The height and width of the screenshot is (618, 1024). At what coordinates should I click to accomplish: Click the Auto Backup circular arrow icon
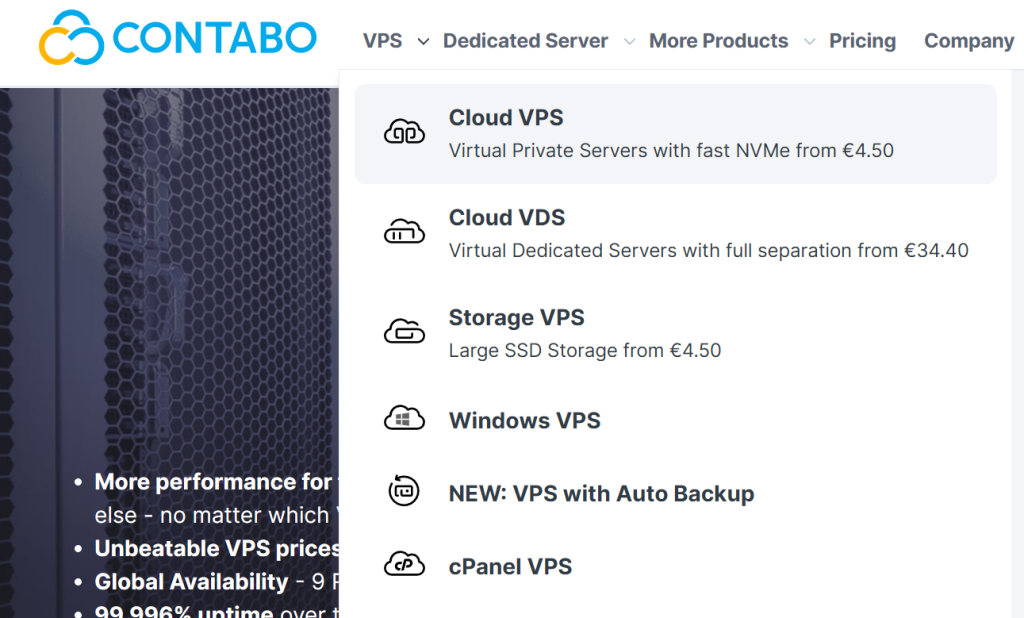[404, 491]
